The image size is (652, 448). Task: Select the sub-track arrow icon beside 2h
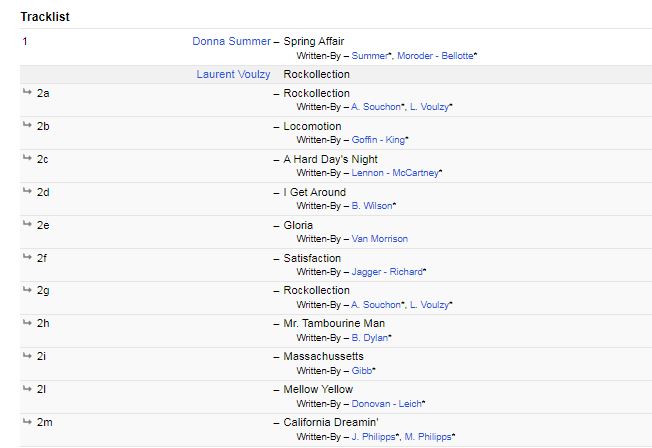(27, 324)
